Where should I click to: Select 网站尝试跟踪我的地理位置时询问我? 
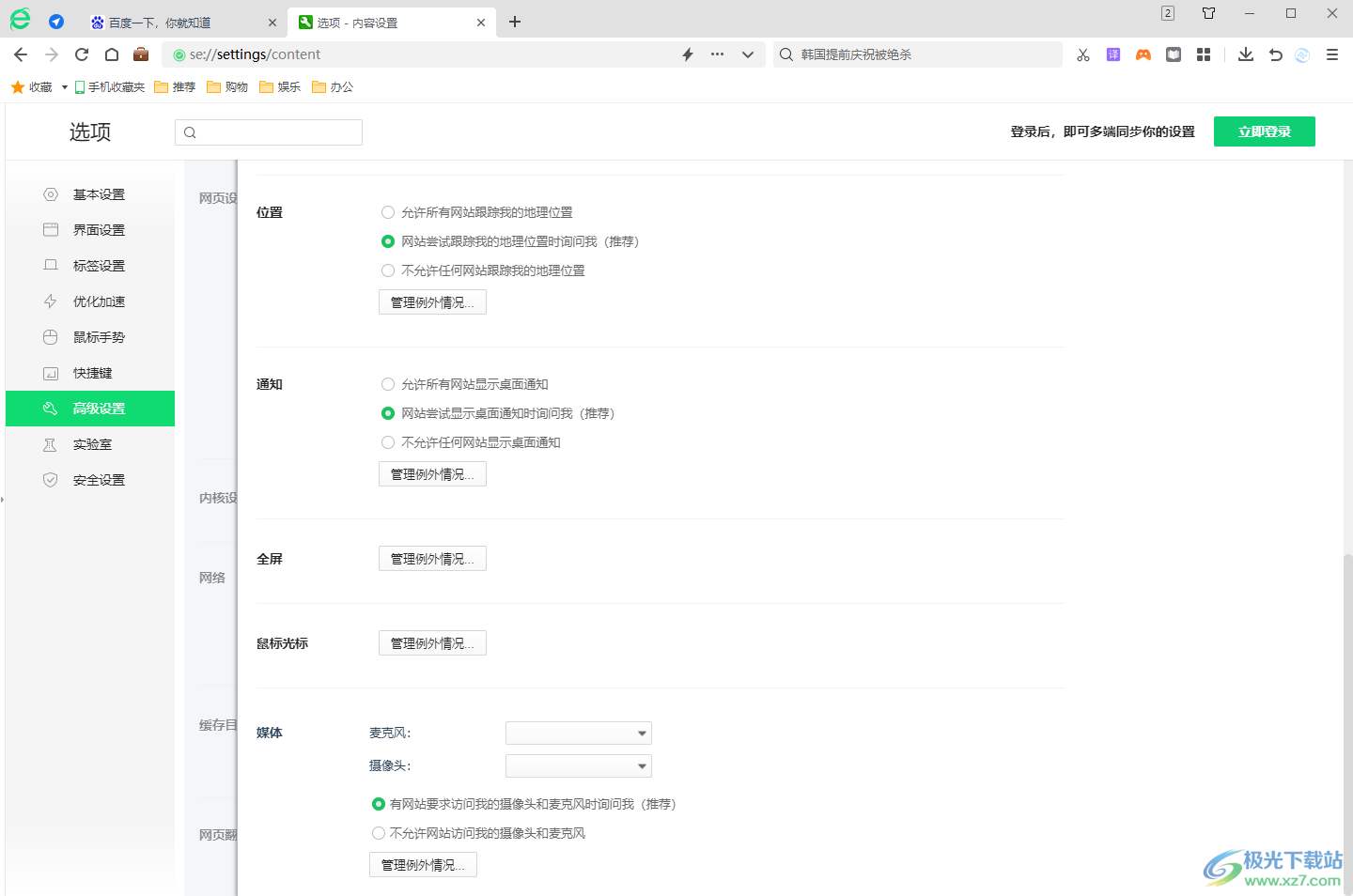(x=388, y=241)
